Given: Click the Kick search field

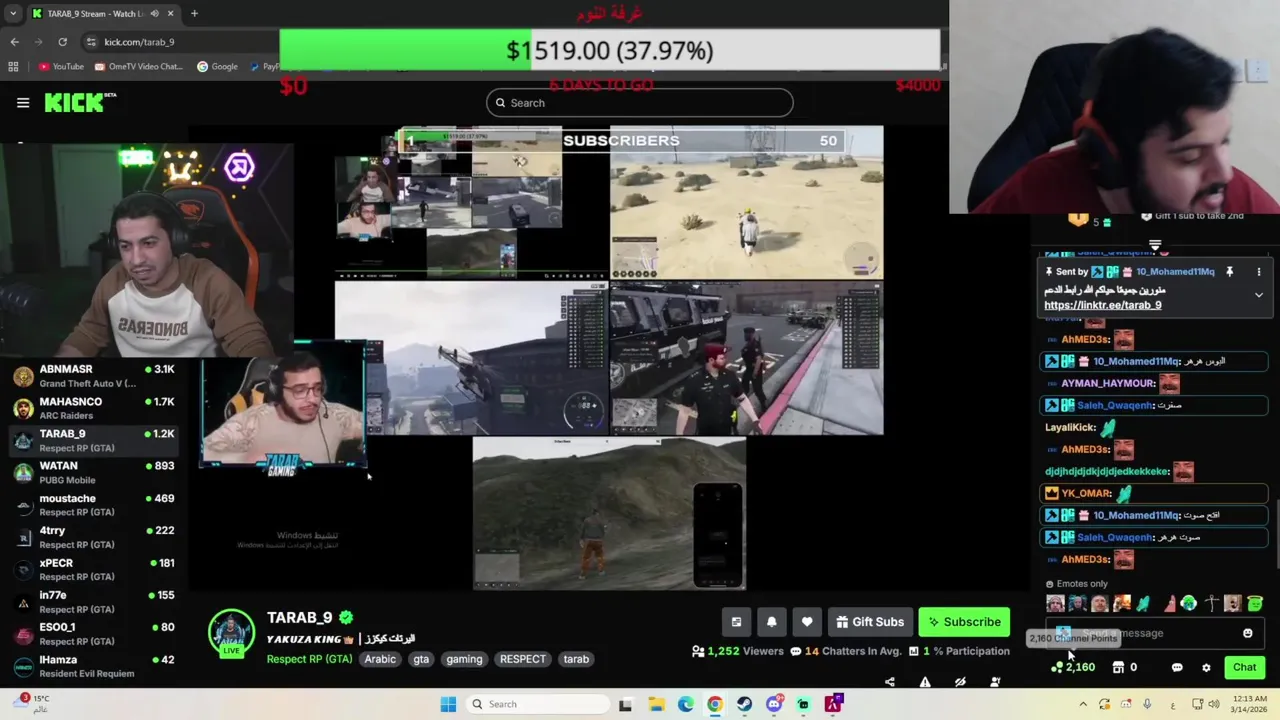Looking at the screenshot, I should coord(640,103).
